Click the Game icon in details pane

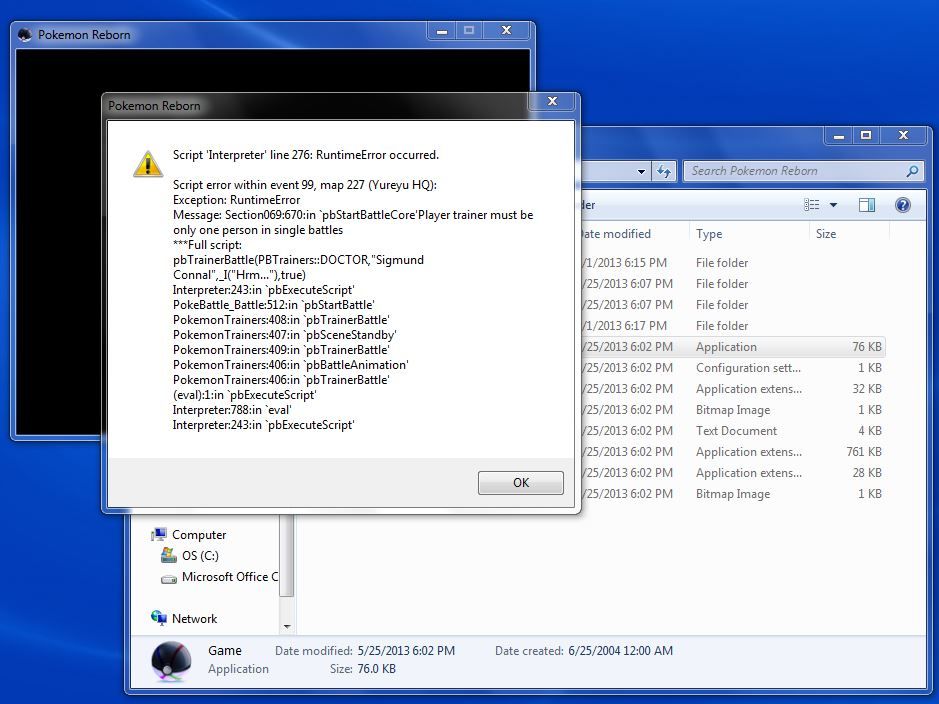coord(170,660)
